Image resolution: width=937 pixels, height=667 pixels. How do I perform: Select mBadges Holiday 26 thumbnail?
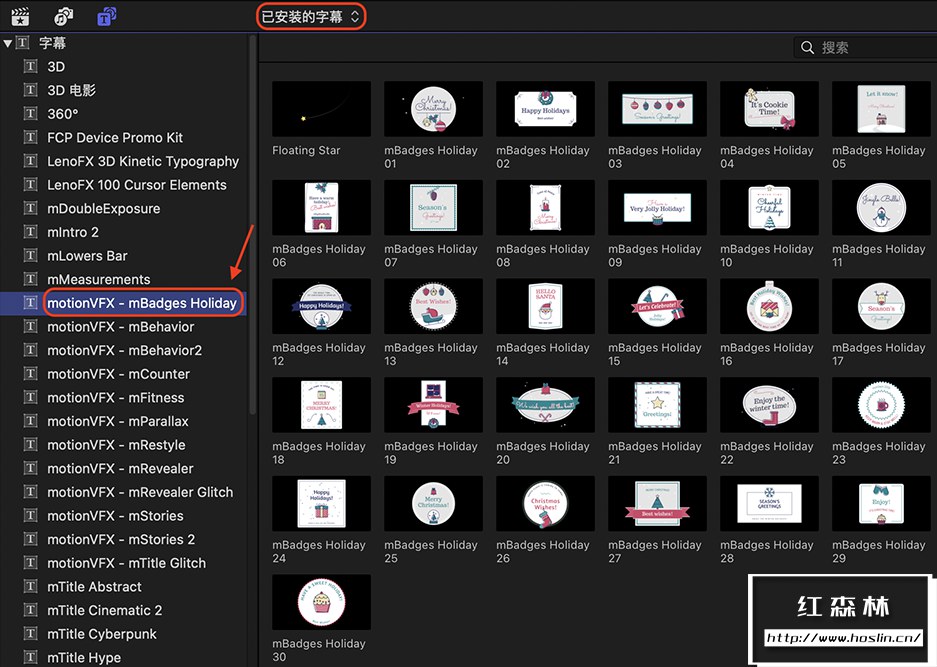(546, 504)
